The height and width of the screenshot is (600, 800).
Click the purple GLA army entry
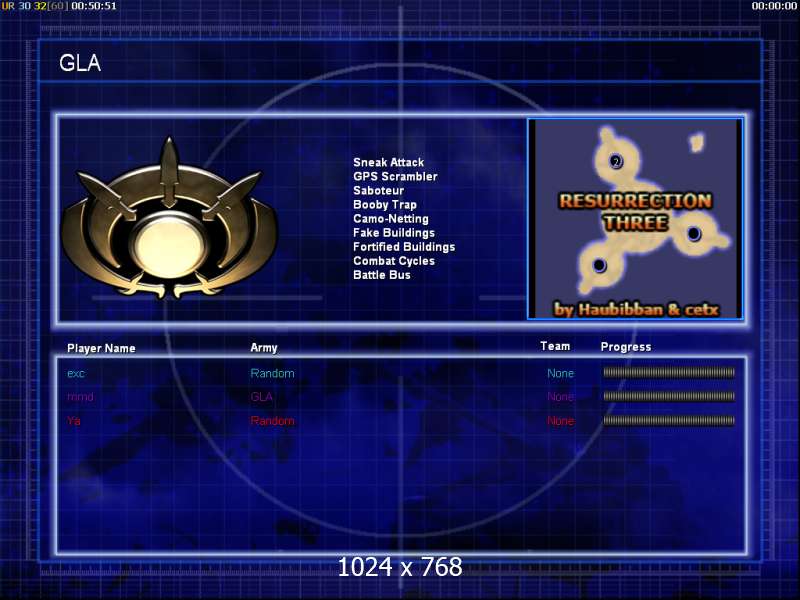(x=261, y=397)
